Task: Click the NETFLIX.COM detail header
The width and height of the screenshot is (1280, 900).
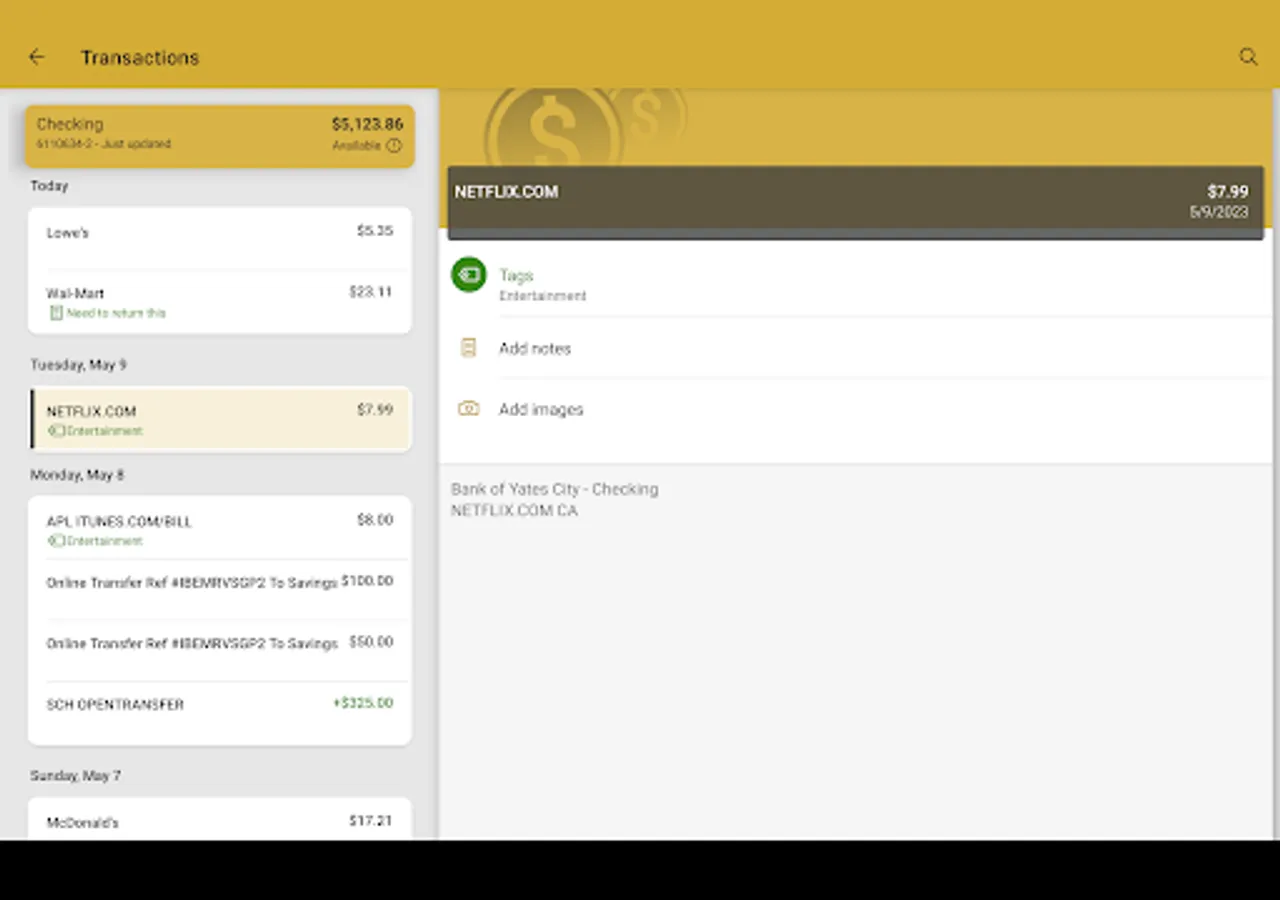Action: click(x=855, y=202)
